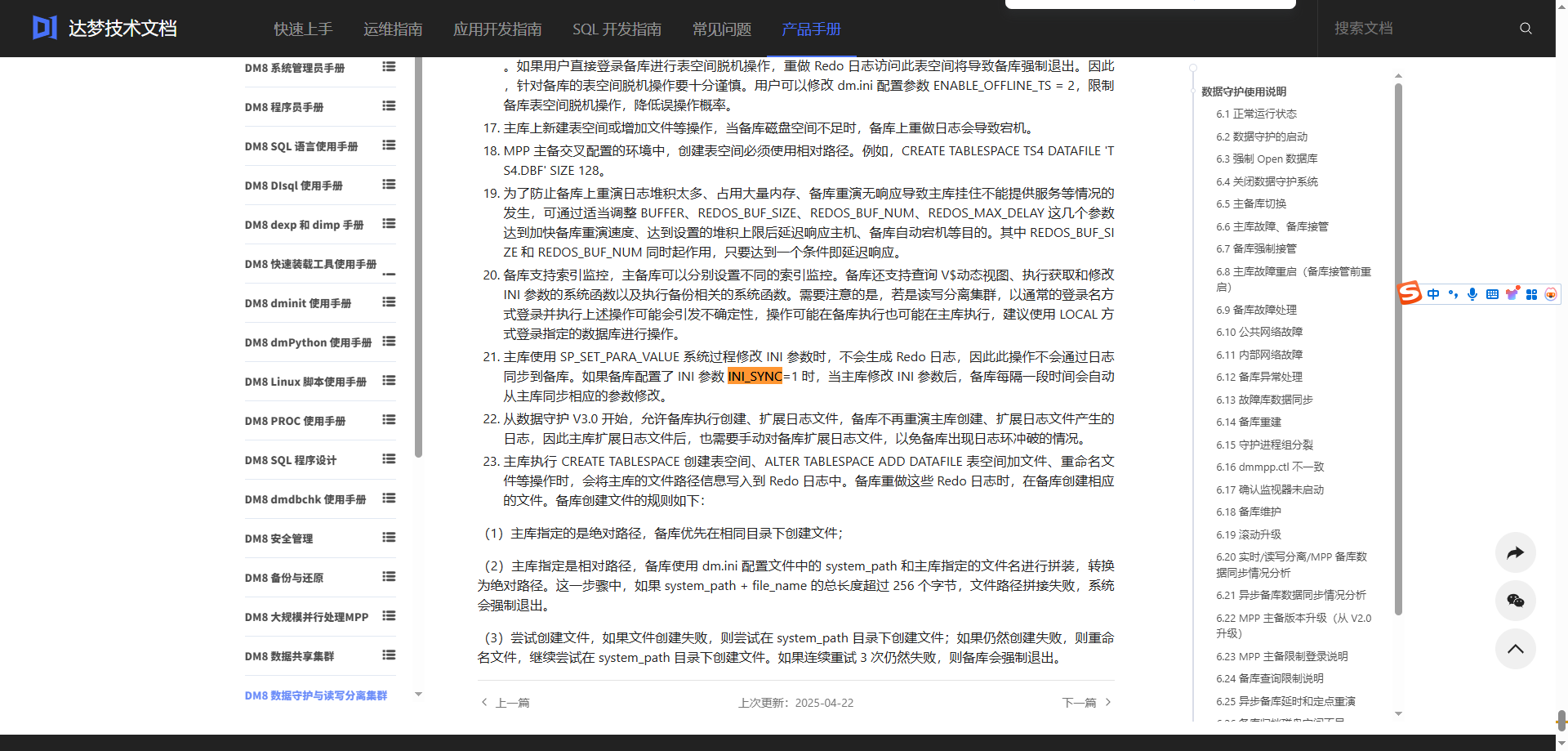Screen dimensions: 1568x751
Task: Click the page scrollbar down arrow
Action: [x=1561, y=743]
